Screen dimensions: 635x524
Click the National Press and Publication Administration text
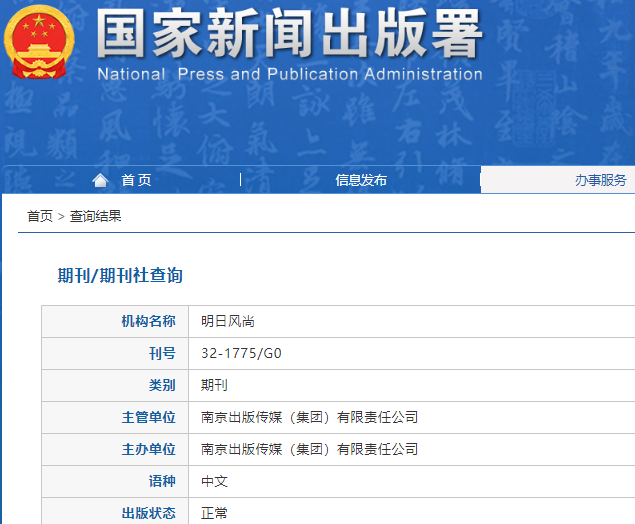tap(290, 74)
